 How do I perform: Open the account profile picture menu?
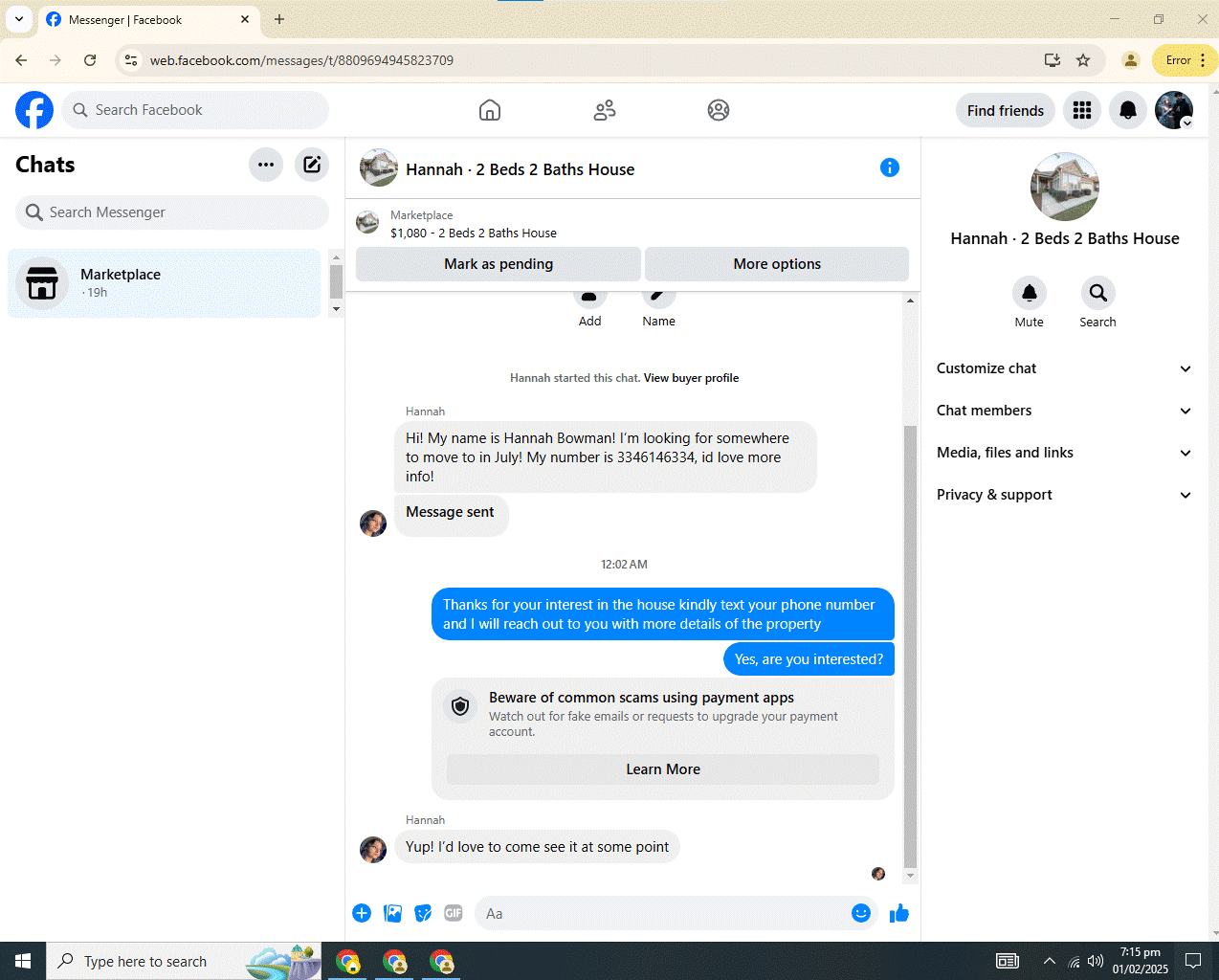pyautogui.click(x=1174, y=110)
